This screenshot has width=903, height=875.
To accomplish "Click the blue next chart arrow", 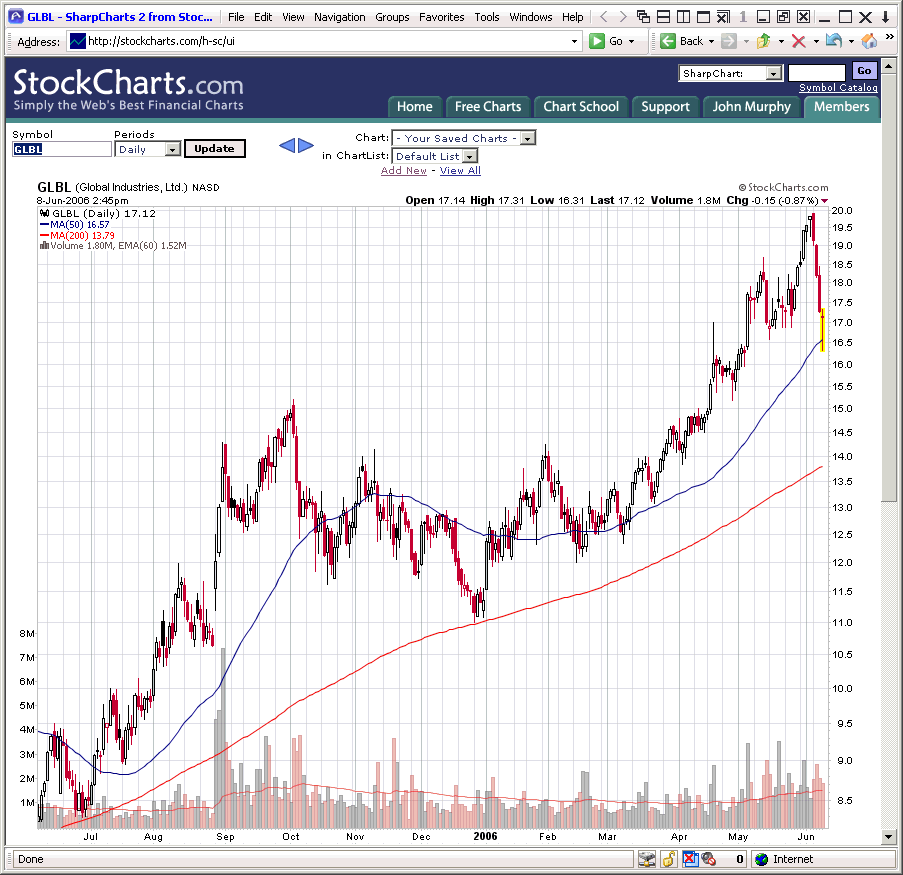I will tap(306, 146).
